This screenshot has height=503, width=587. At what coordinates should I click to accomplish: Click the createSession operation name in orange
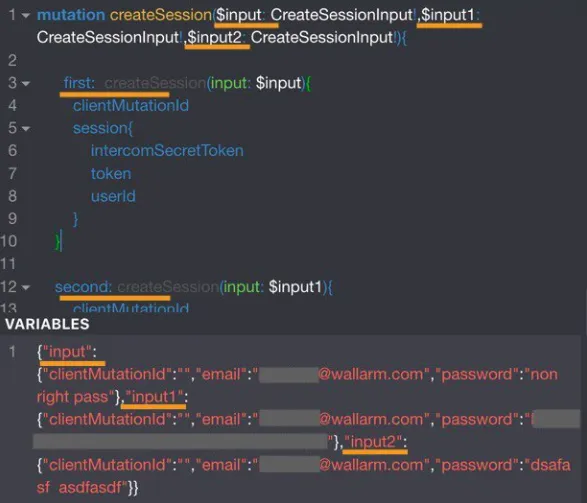point(161,15)
